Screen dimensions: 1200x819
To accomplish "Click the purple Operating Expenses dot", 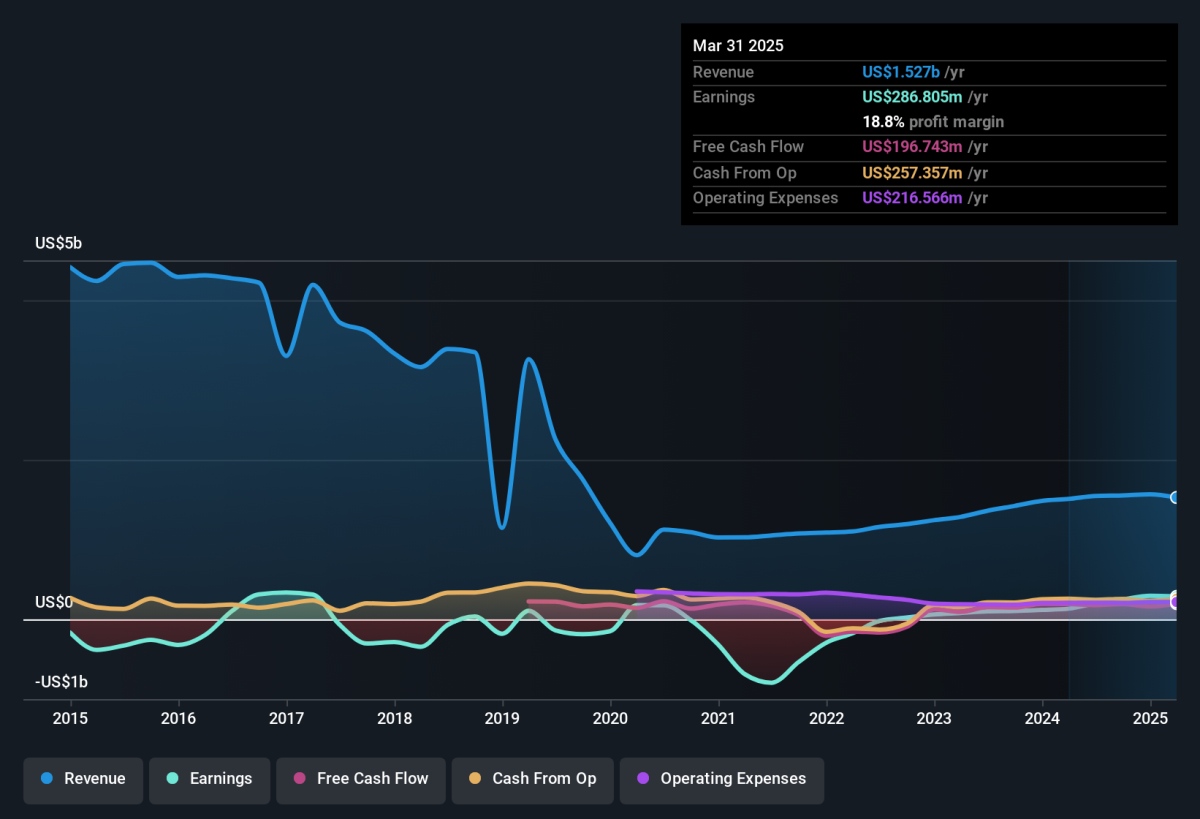I will 643,779.
